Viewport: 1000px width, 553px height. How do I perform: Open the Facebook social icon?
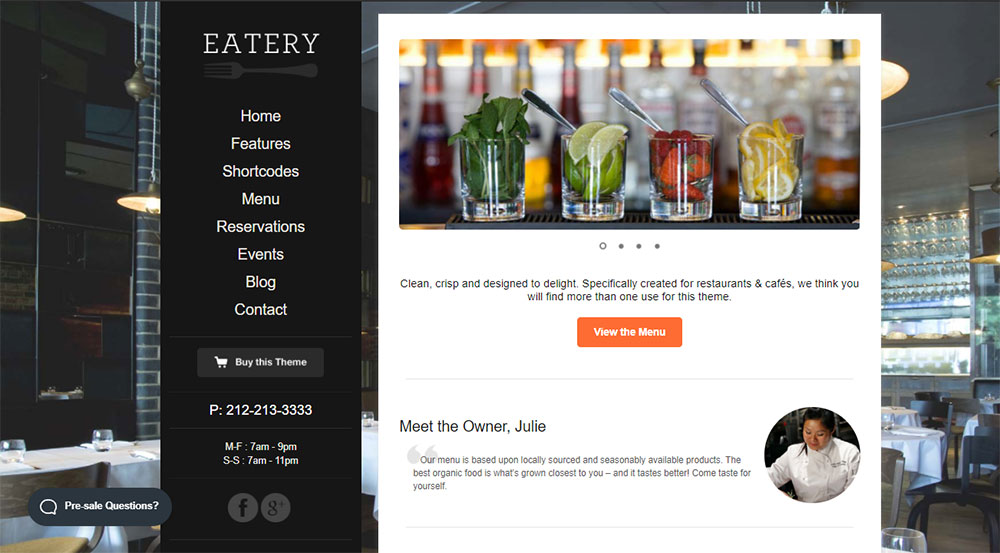243,508
